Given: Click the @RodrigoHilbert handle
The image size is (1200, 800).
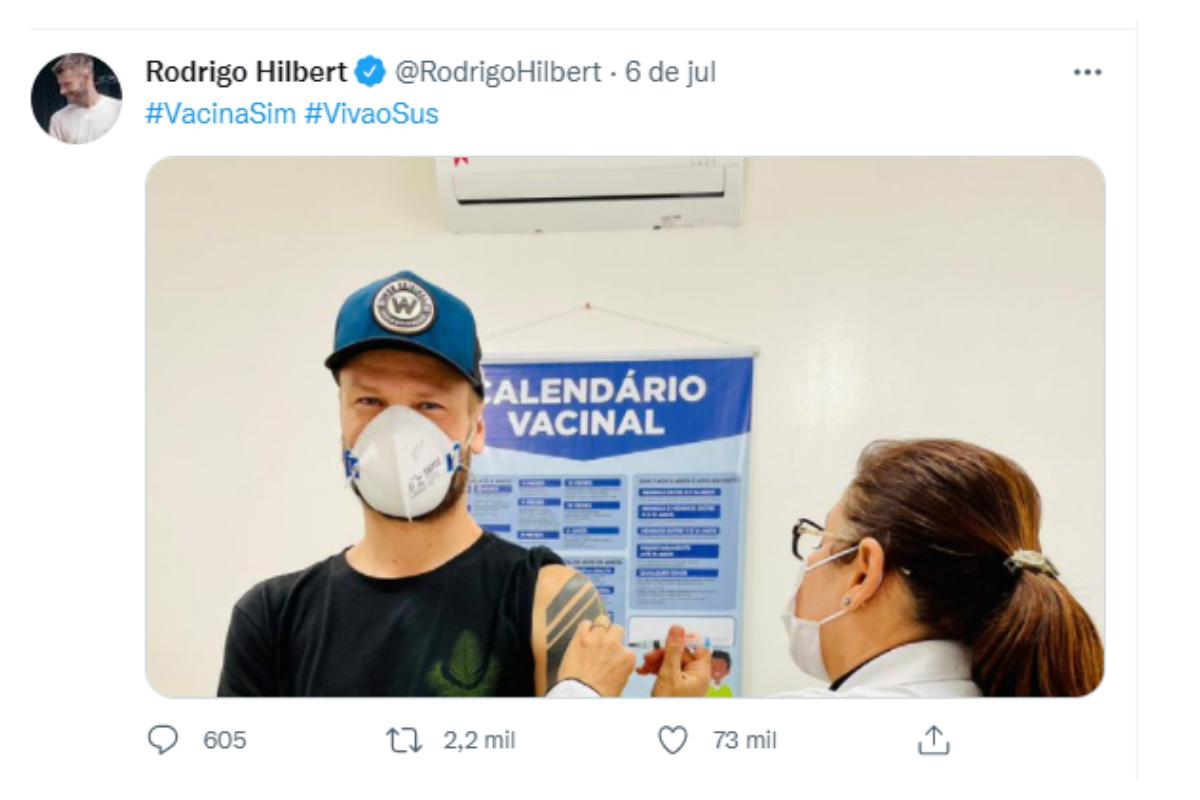Looking at the screenshot, I should click(499, 73).
